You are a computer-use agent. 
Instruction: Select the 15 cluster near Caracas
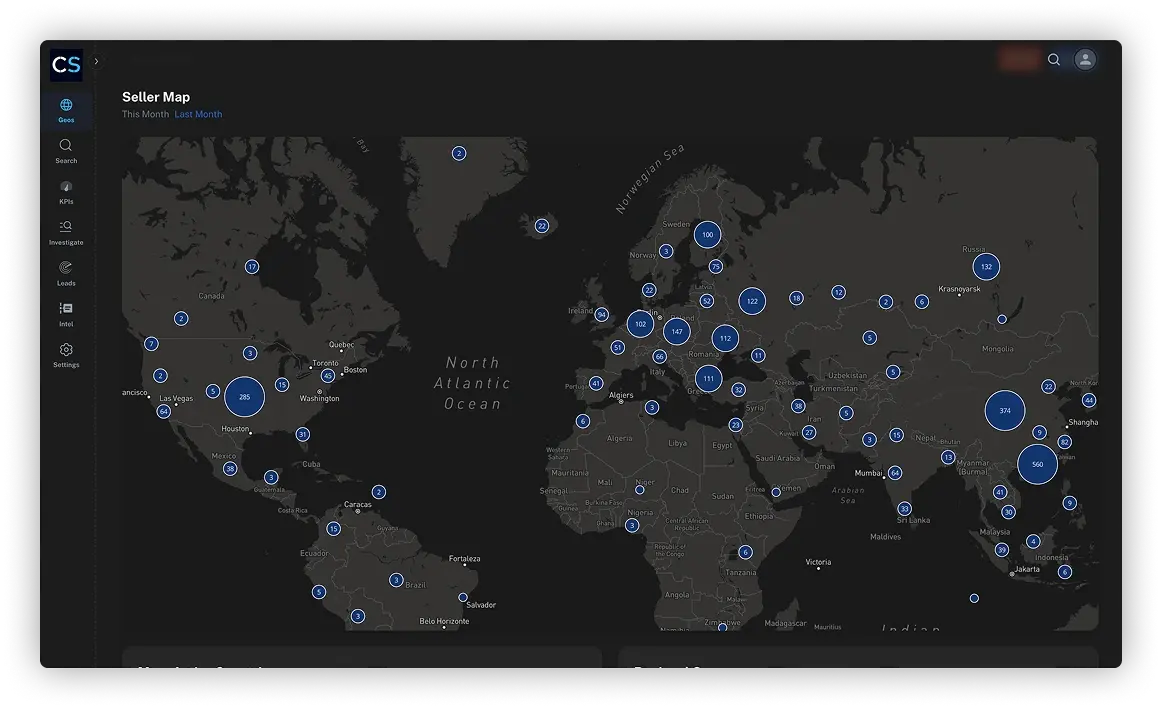[x=333, y=529]
